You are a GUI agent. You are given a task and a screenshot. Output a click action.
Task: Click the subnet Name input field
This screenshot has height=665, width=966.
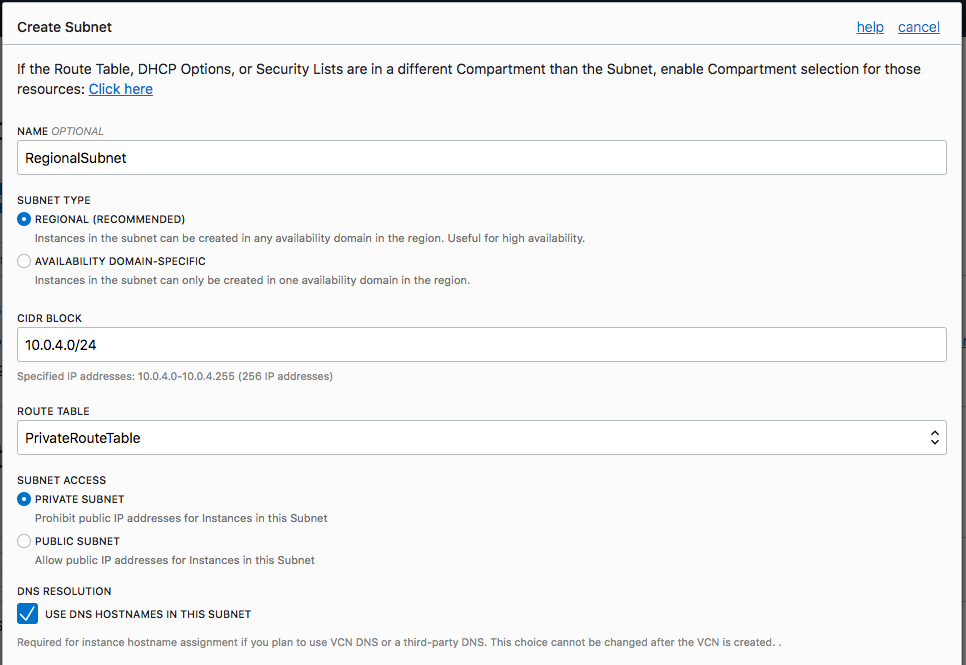[x=482, y=157]
